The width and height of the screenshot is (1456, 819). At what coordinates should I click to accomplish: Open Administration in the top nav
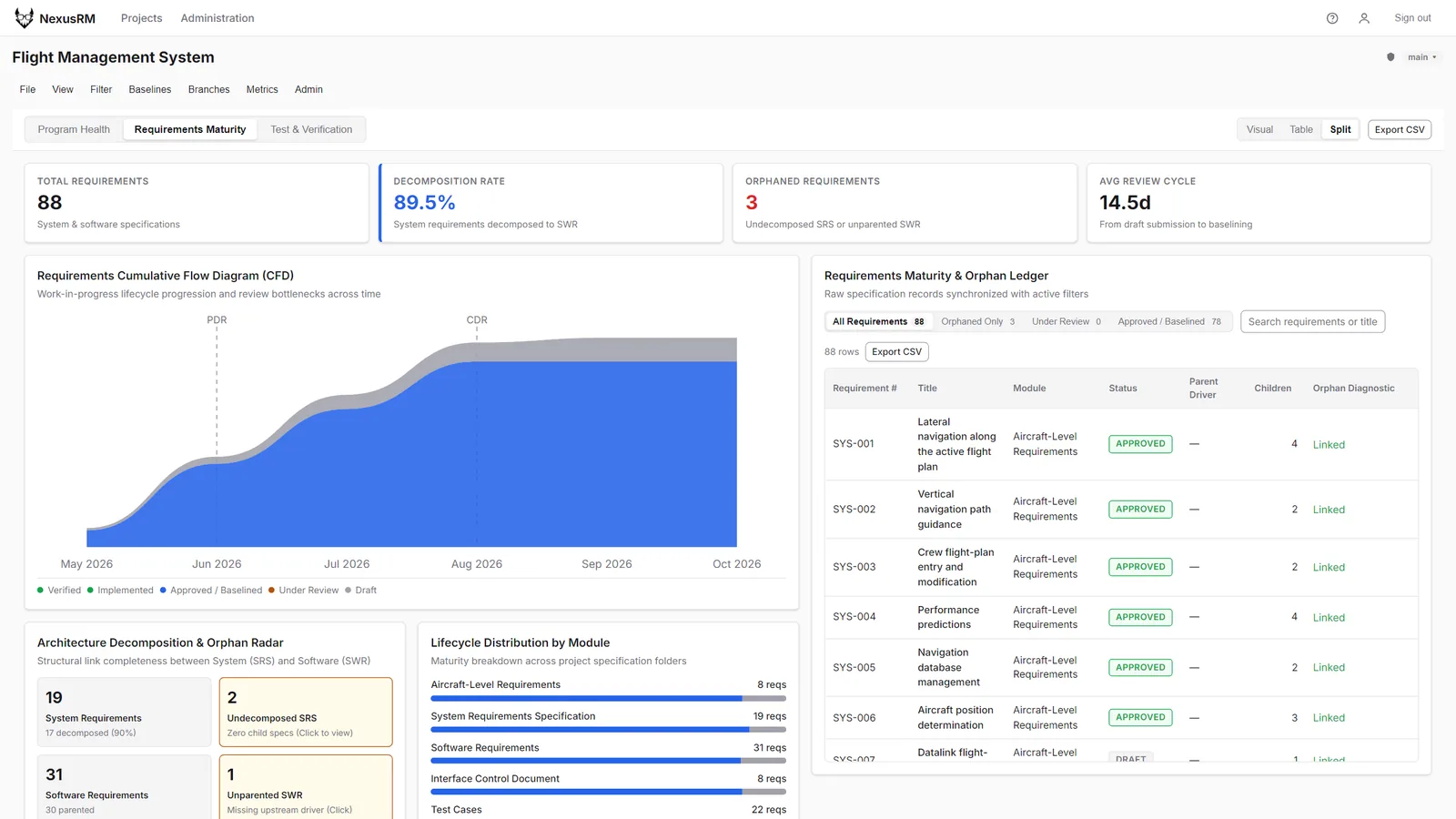[x=217, y=18]
